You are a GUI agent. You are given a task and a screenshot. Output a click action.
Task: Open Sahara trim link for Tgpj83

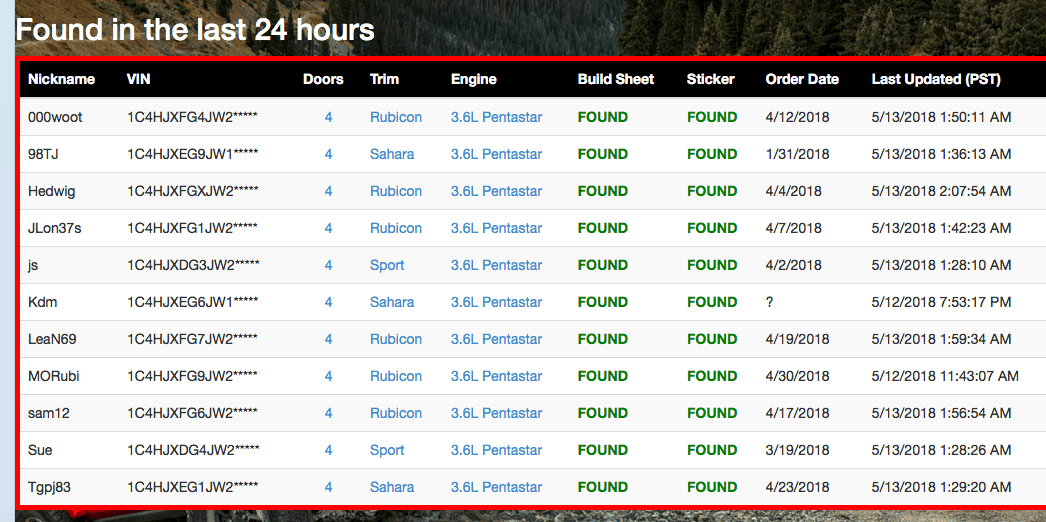click(x=392, y=487)
